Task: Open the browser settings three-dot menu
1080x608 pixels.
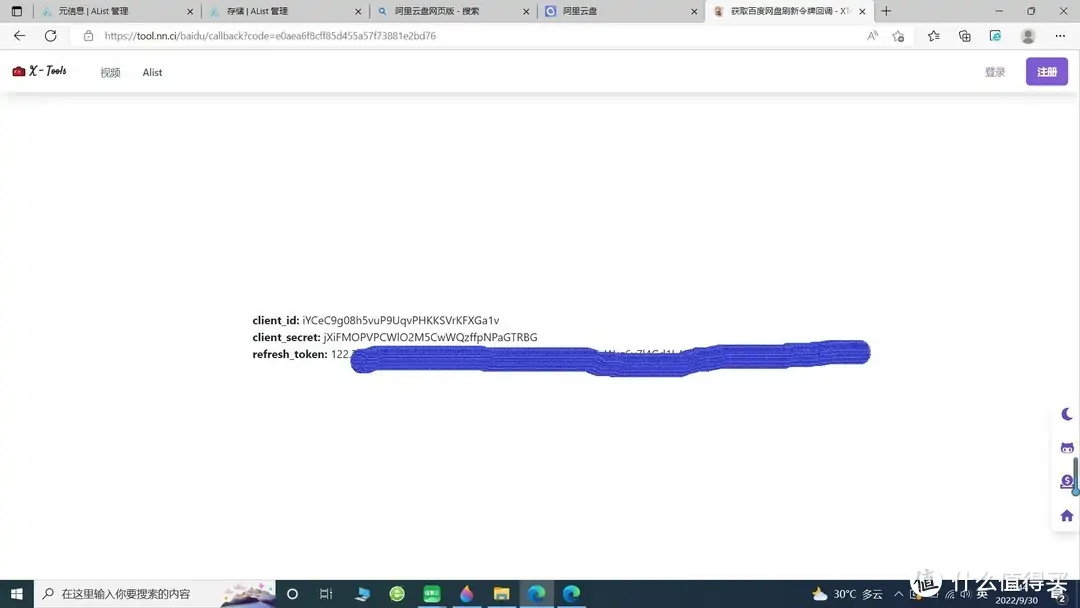Action: click(1060, 35)
